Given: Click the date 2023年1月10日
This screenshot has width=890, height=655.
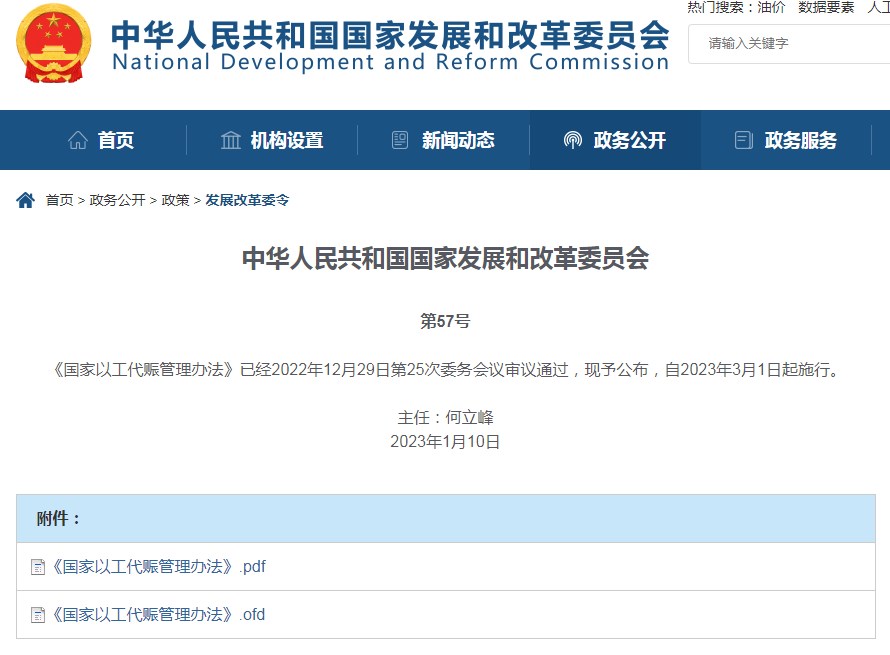Looking at the screenshot, I should (445, 442).
